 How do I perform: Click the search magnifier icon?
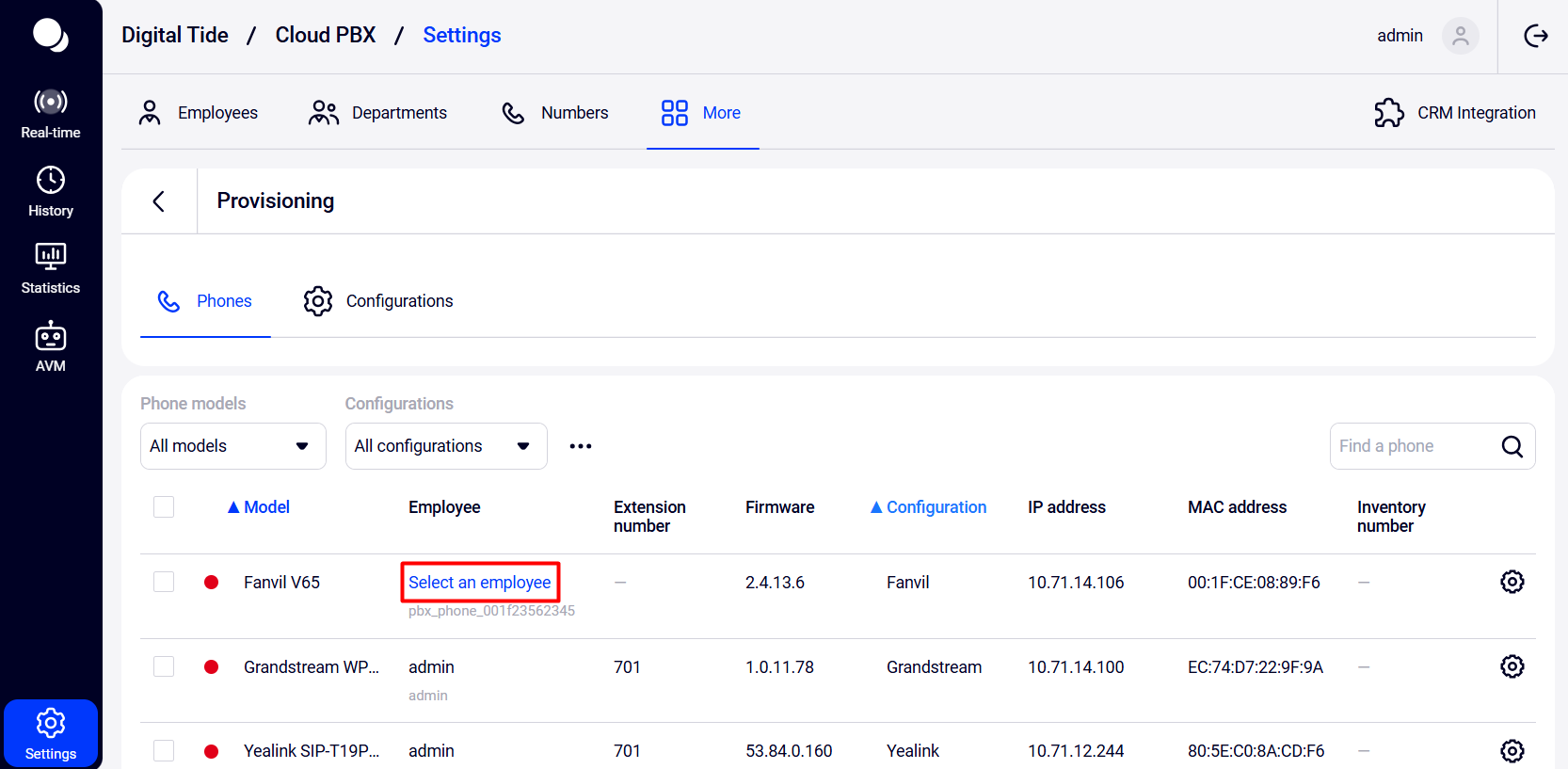click(x=1512, y=446)
